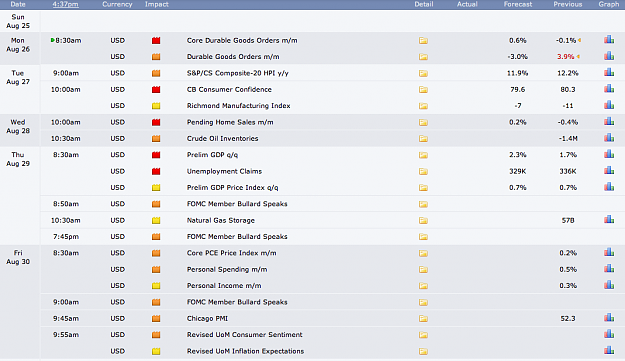
Task: Open detail folder for Natural Gas Storage
Action: tap(423, 220)
